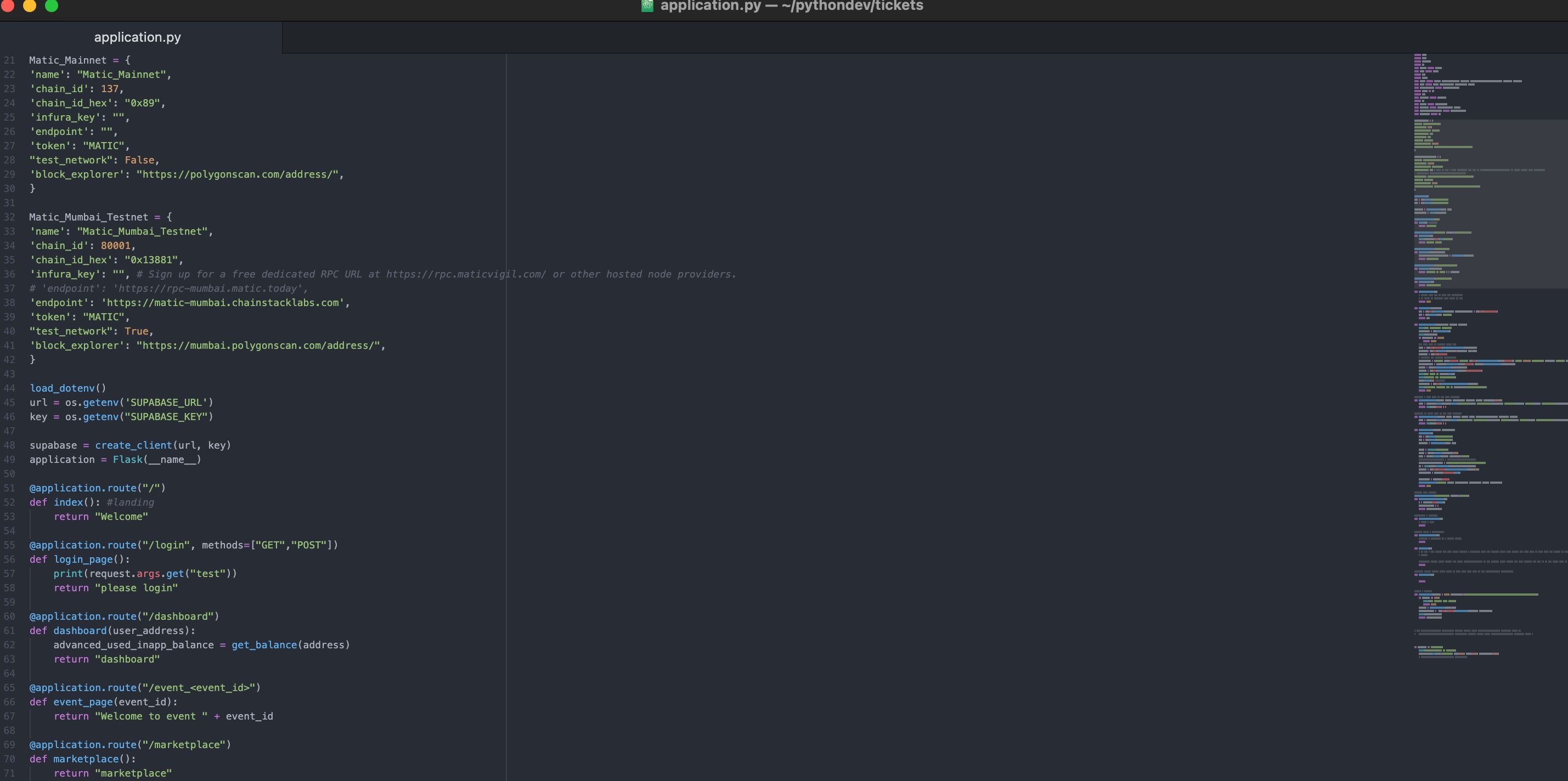Click get_balance(address) call on line 62

coord(291,645)
